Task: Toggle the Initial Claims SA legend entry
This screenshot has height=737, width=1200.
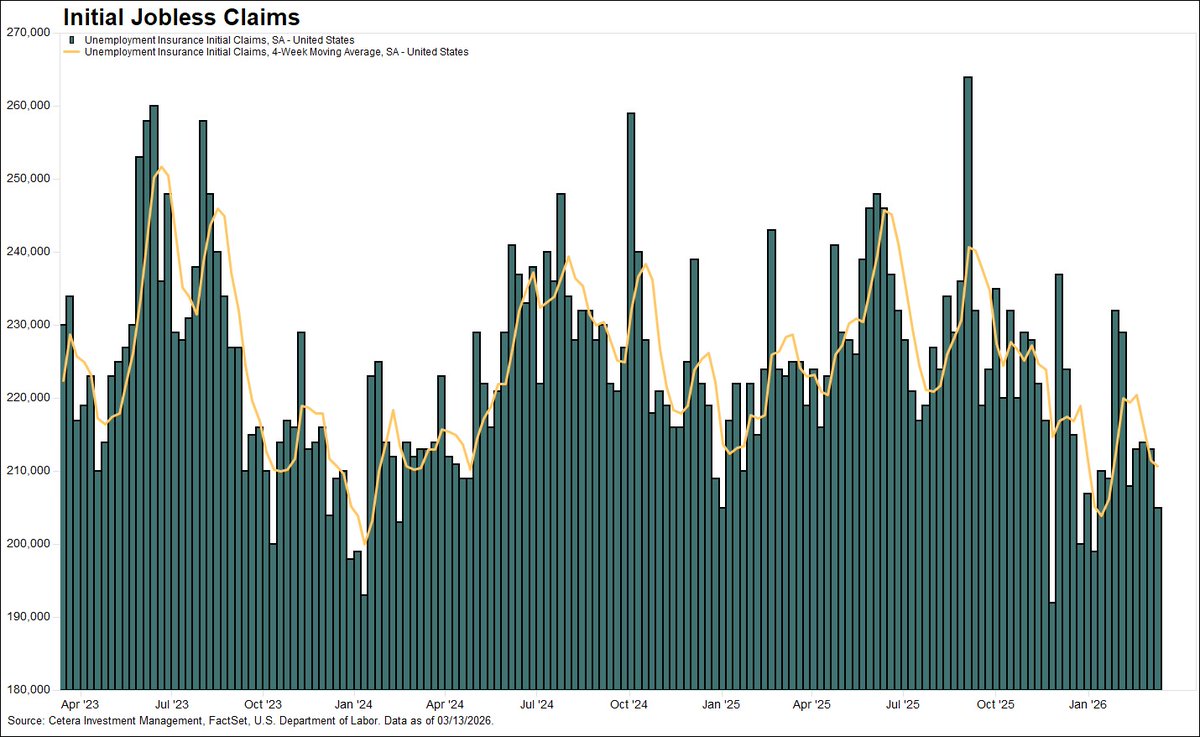Action: pyautogui.click(x=218, y=37)
